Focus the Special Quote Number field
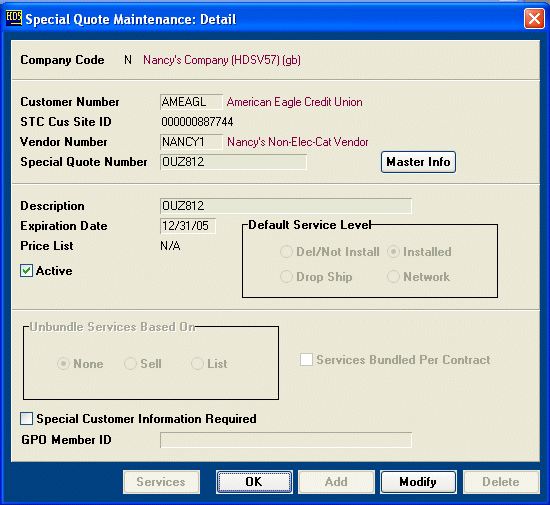550x505 pixels. pos(233,162)
